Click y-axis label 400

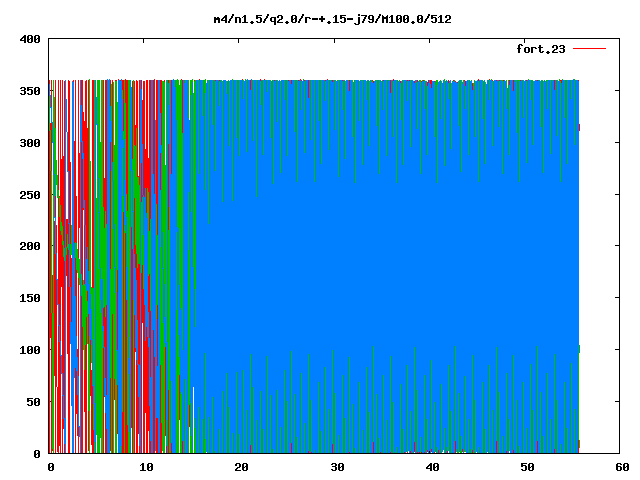pos(30,39)
